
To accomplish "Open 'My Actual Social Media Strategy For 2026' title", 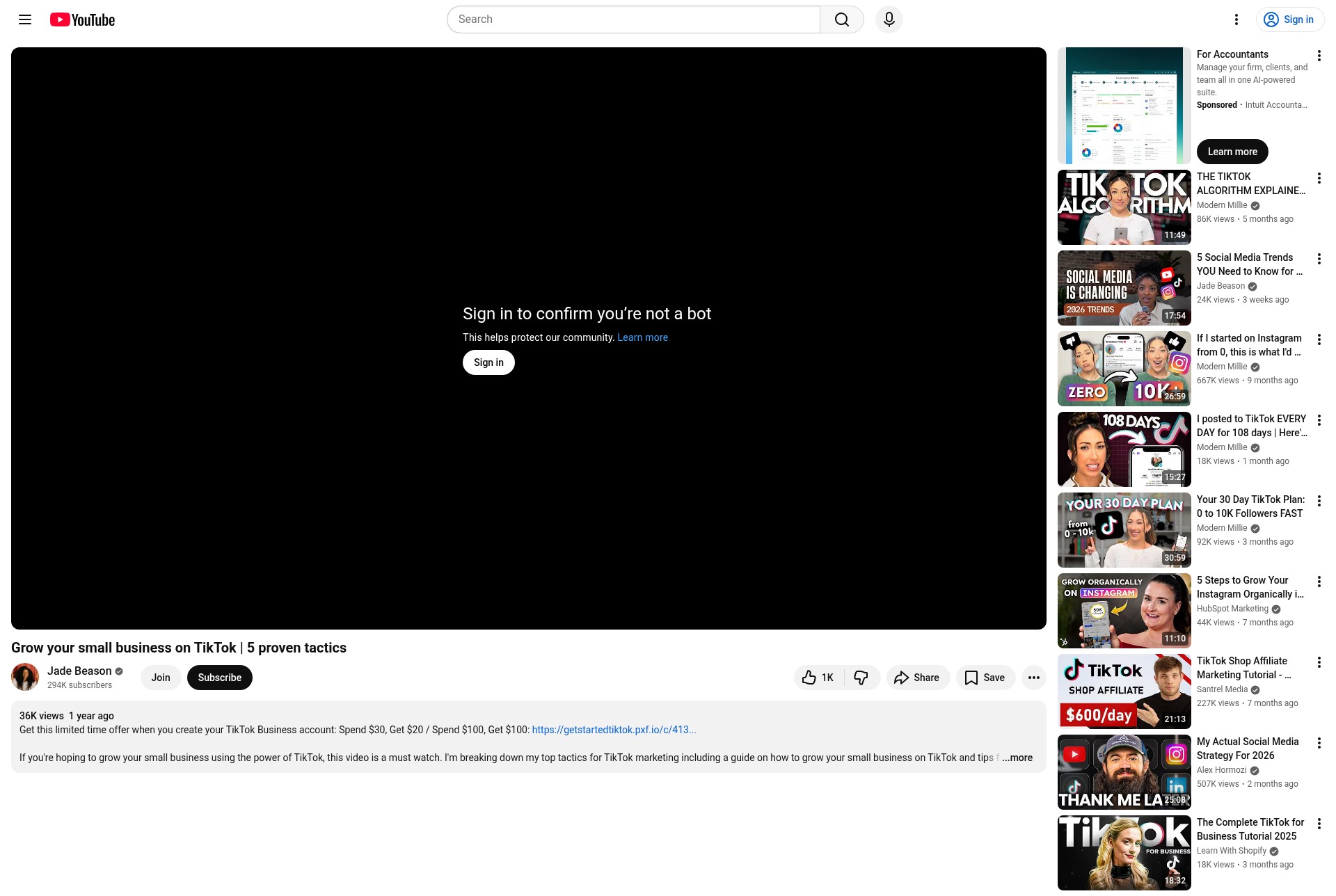I will coord(1248,749).
